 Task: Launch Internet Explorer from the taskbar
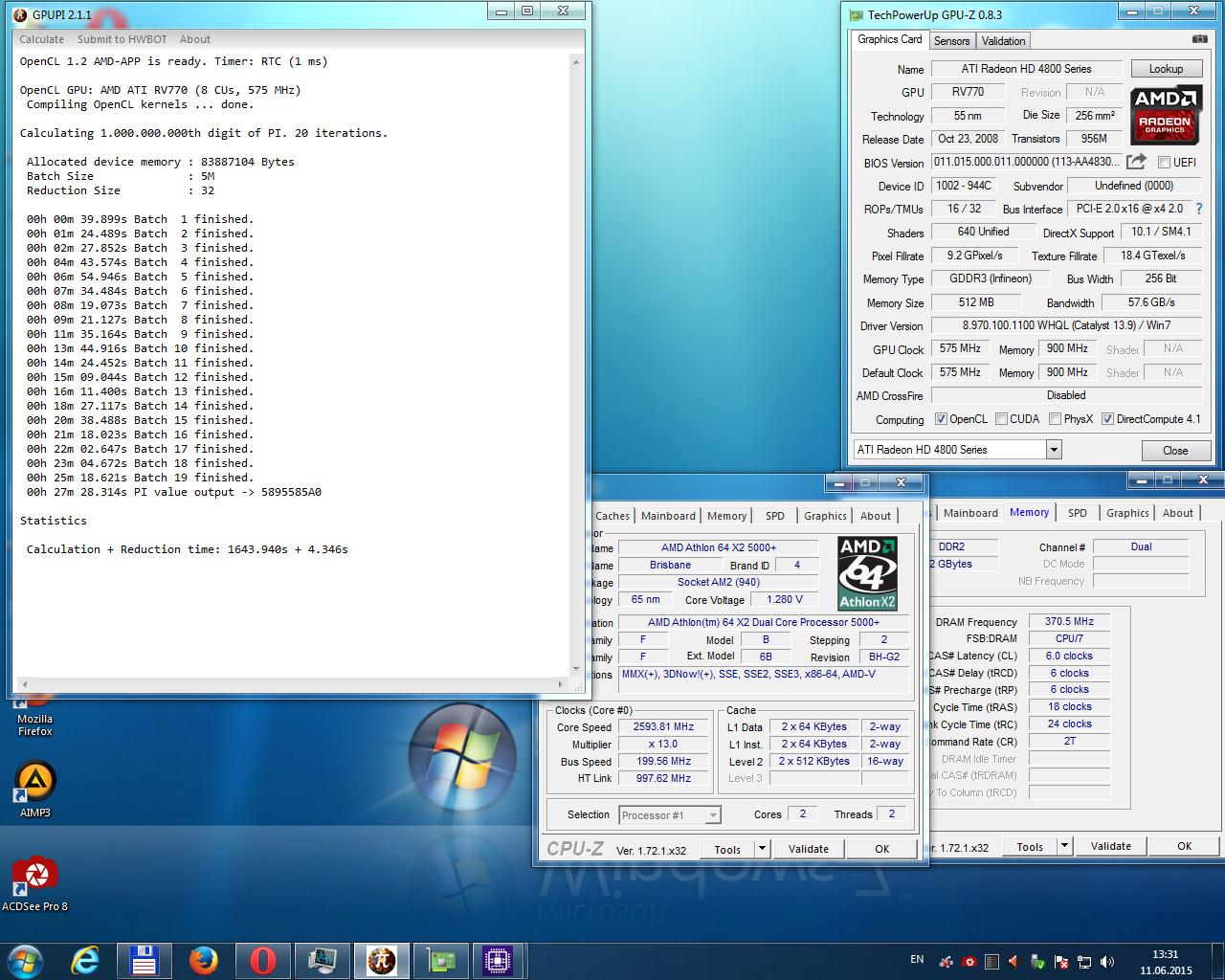[x=85, y=960]
